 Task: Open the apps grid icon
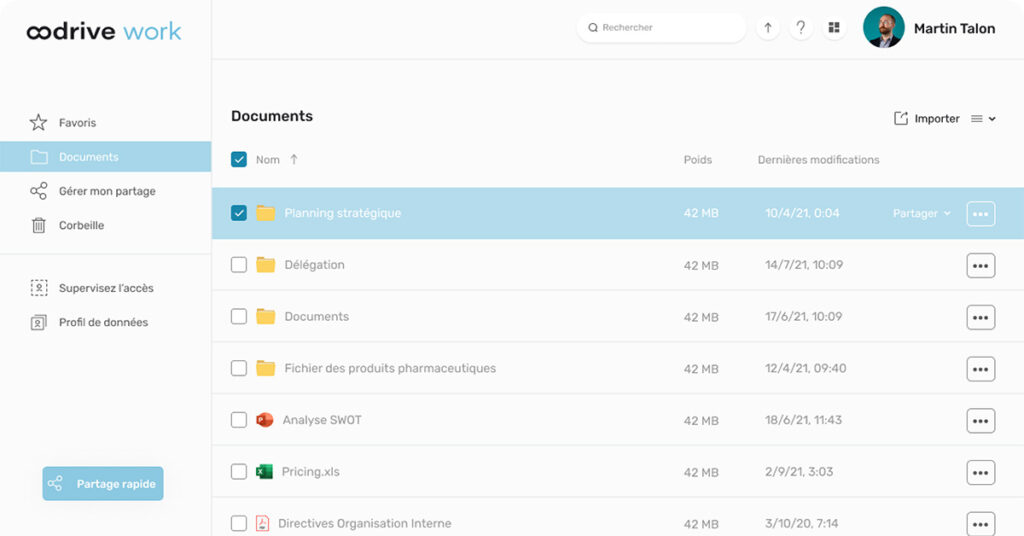833,28
